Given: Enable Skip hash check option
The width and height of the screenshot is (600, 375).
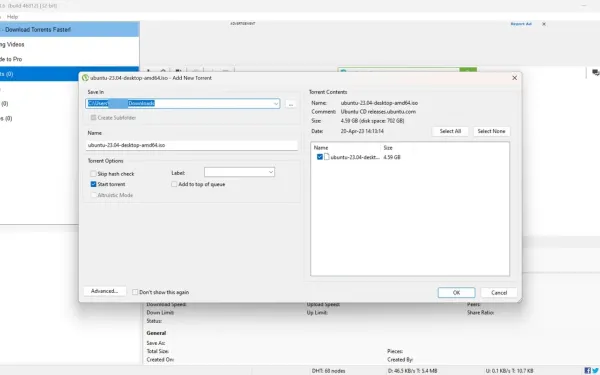Looking at the screenshot, I should [93, 174].
